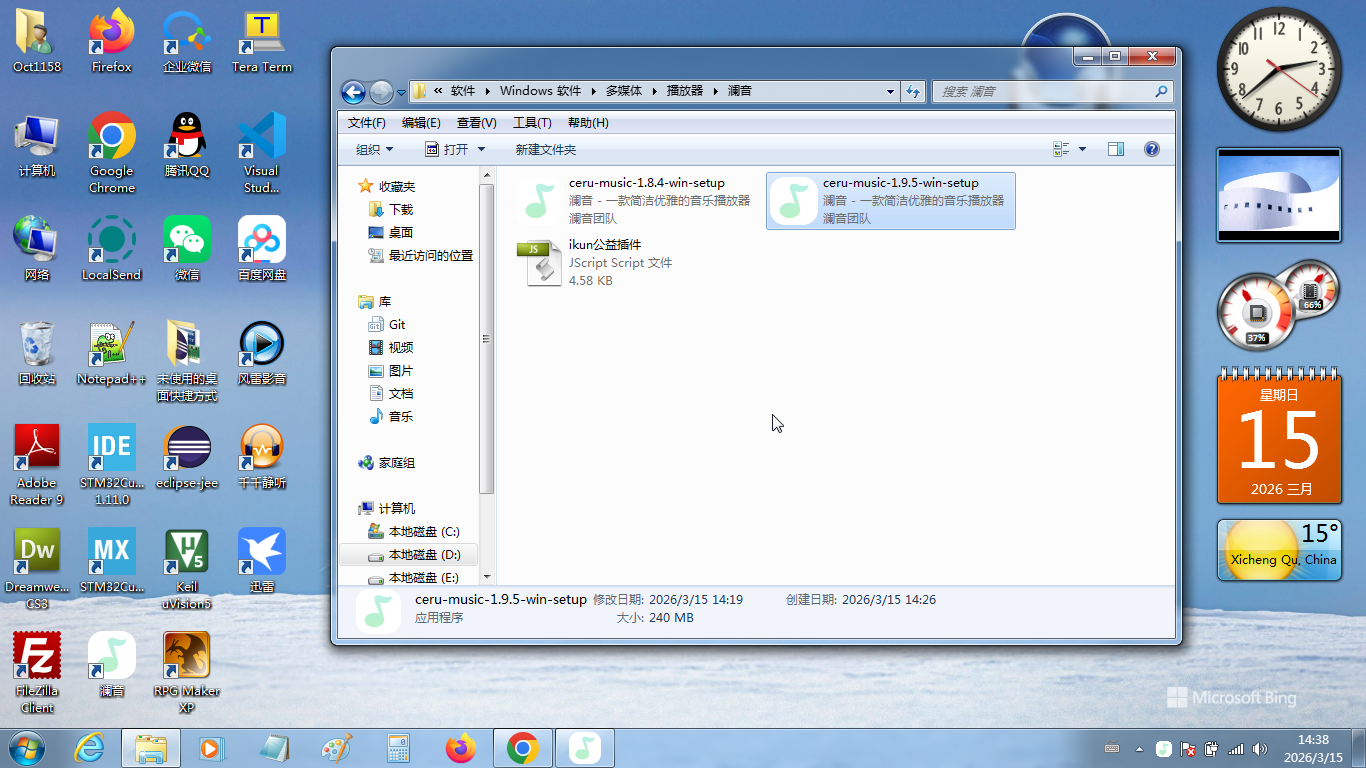Screen dimensions: 1366x768
Task: Expand the change view options arrow
Action: click(1082, 149)
